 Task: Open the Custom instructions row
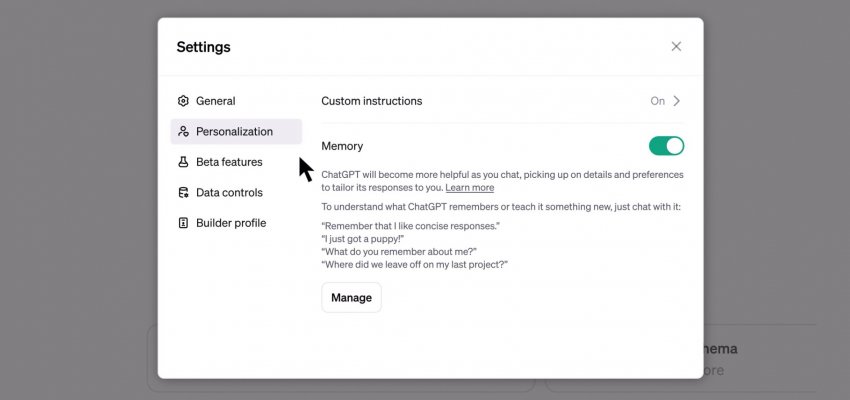[x=372, y=101]
